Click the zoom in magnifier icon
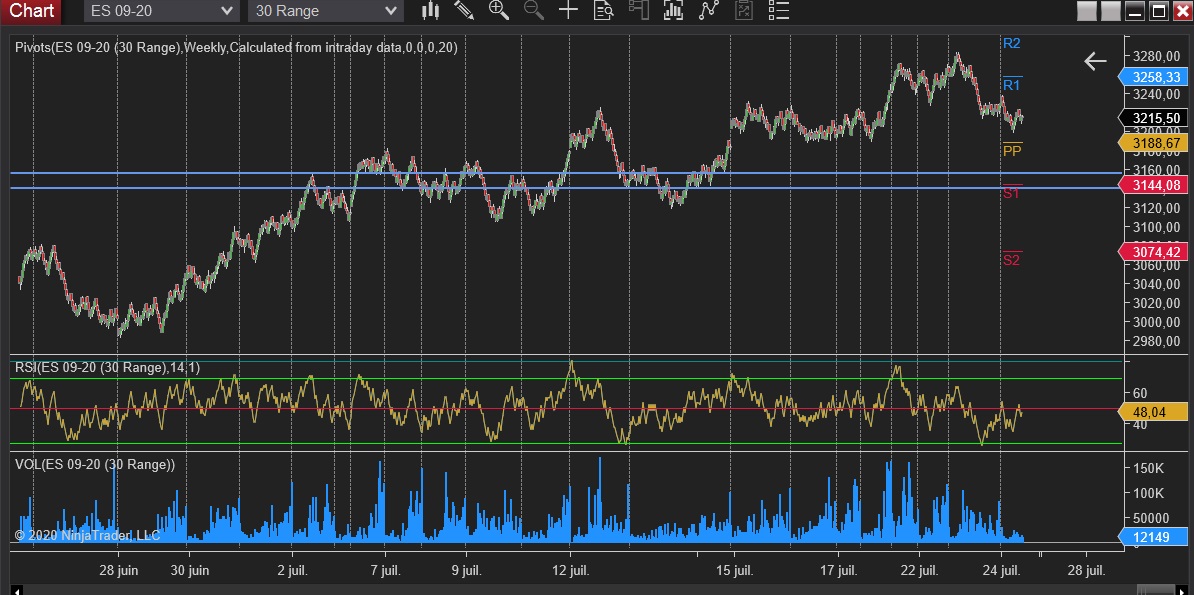The image size is (1194, 595). click(x=498, y=11)
